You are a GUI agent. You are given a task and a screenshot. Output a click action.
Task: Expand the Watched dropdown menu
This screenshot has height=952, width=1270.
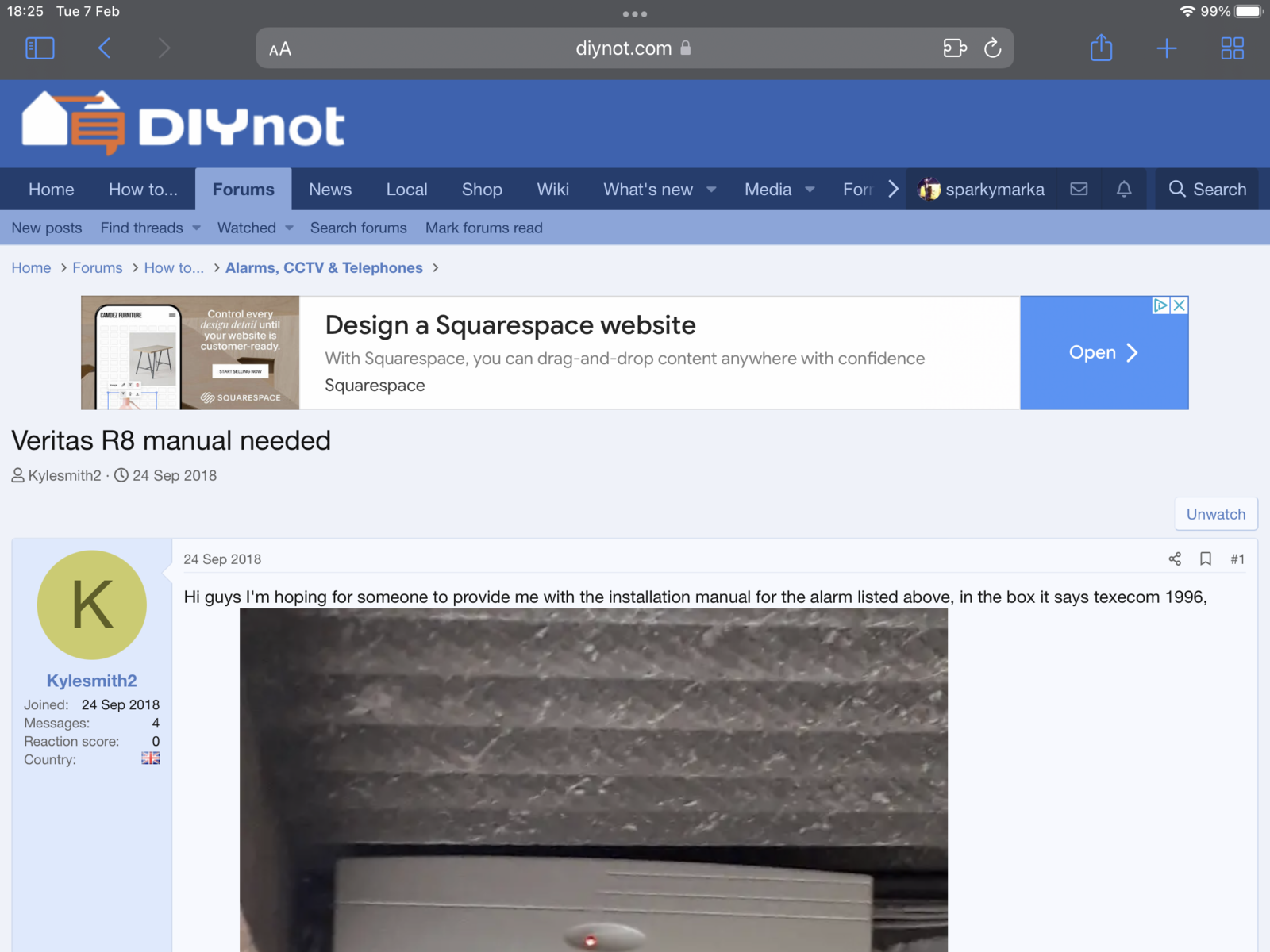click(x=289, y=228)
